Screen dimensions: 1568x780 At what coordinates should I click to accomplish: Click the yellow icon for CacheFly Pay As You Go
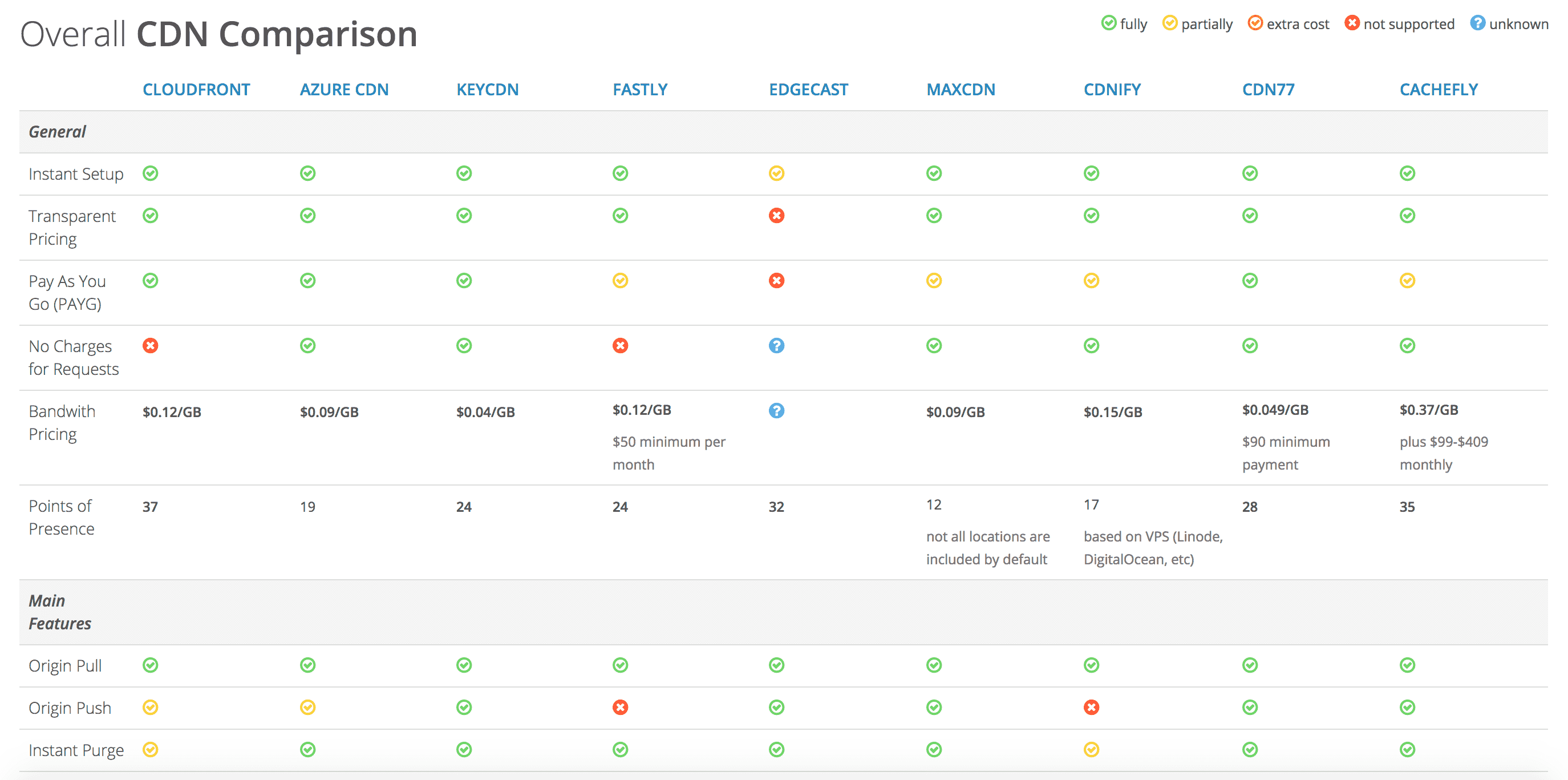[x=1407, y=281]
